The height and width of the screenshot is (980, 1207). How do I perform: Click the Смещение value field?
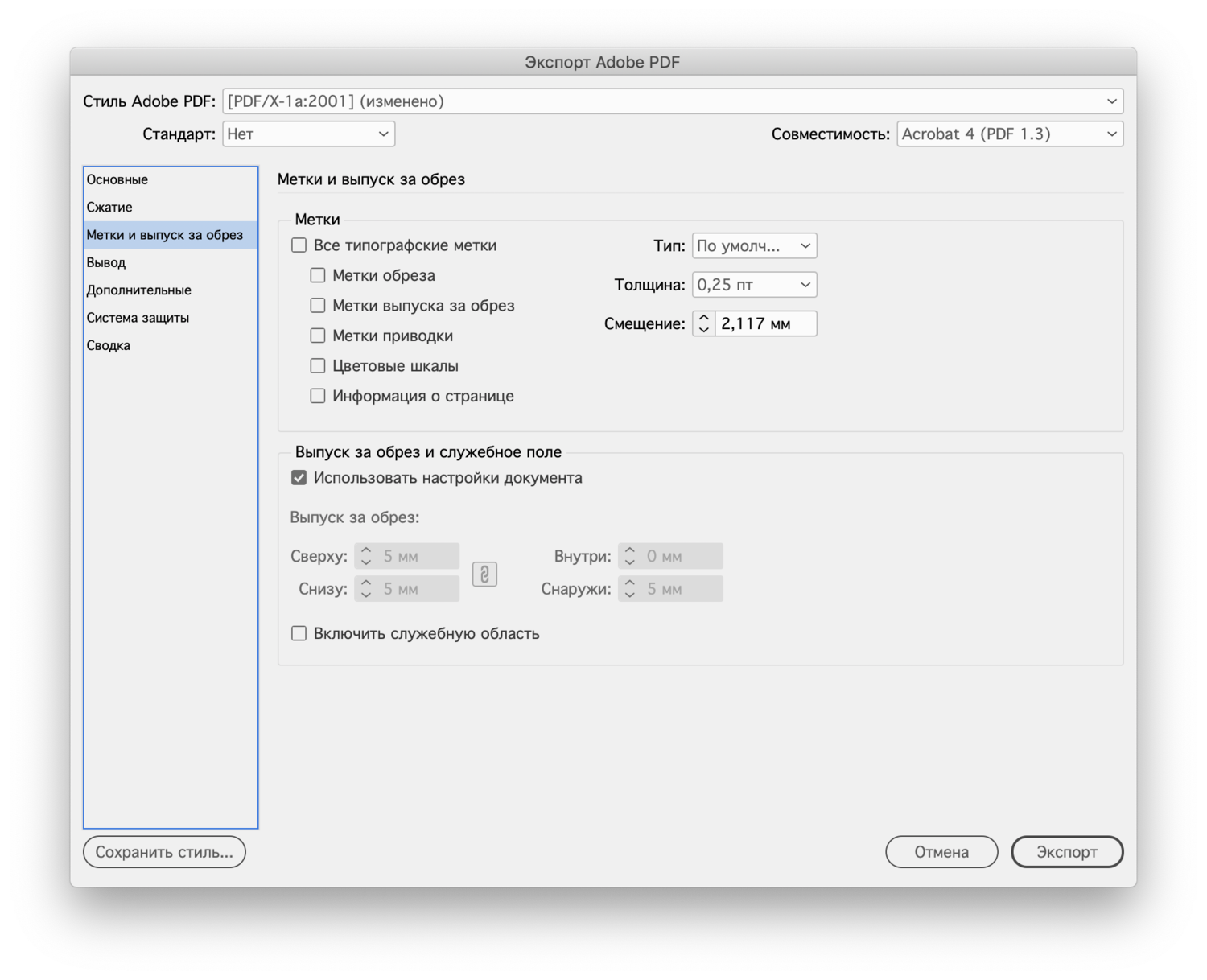click(x=765, y=323)
